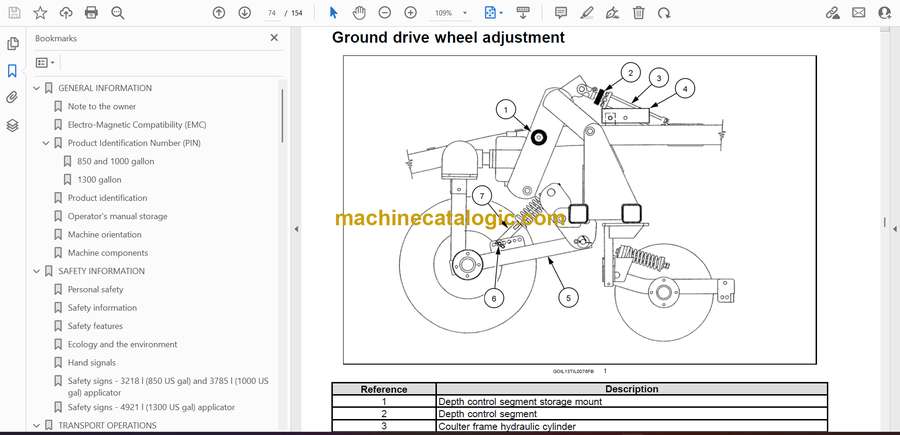The height and width of the screenshot is (435, 900).
Task: Zoom out with the minus button
Action: pos(385,13)
